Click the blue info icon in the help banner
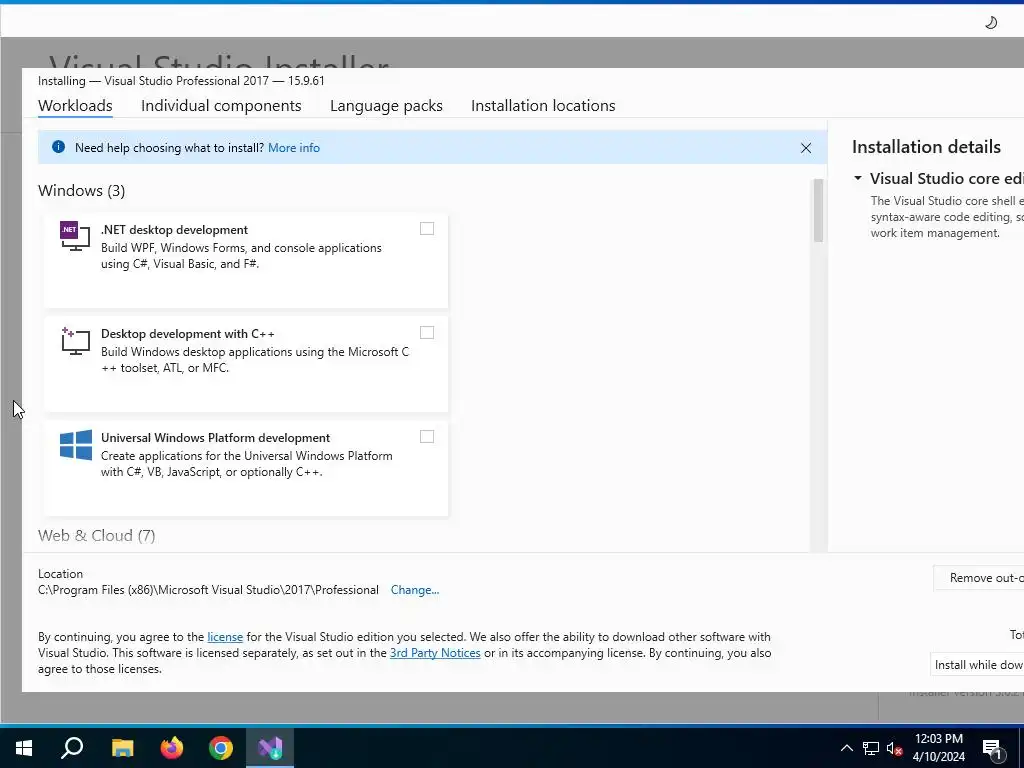Image resolution: width=1024 pixels, height=768 pixels. click(x=58, y=147)
